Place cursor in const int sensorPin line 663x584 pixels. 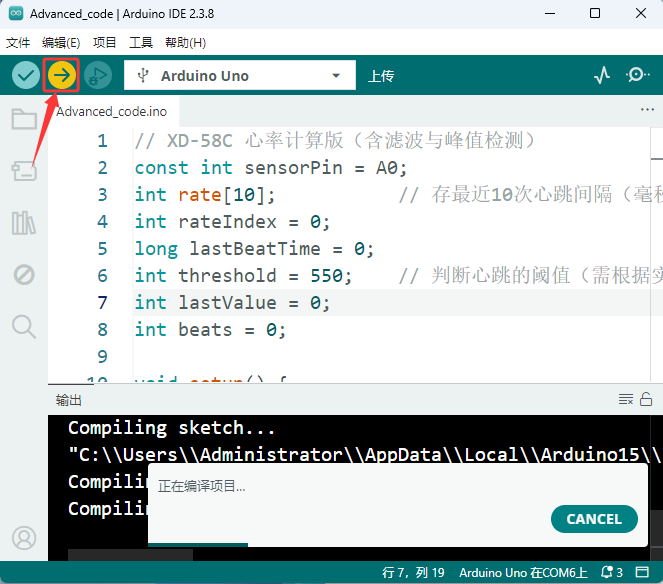271,168
